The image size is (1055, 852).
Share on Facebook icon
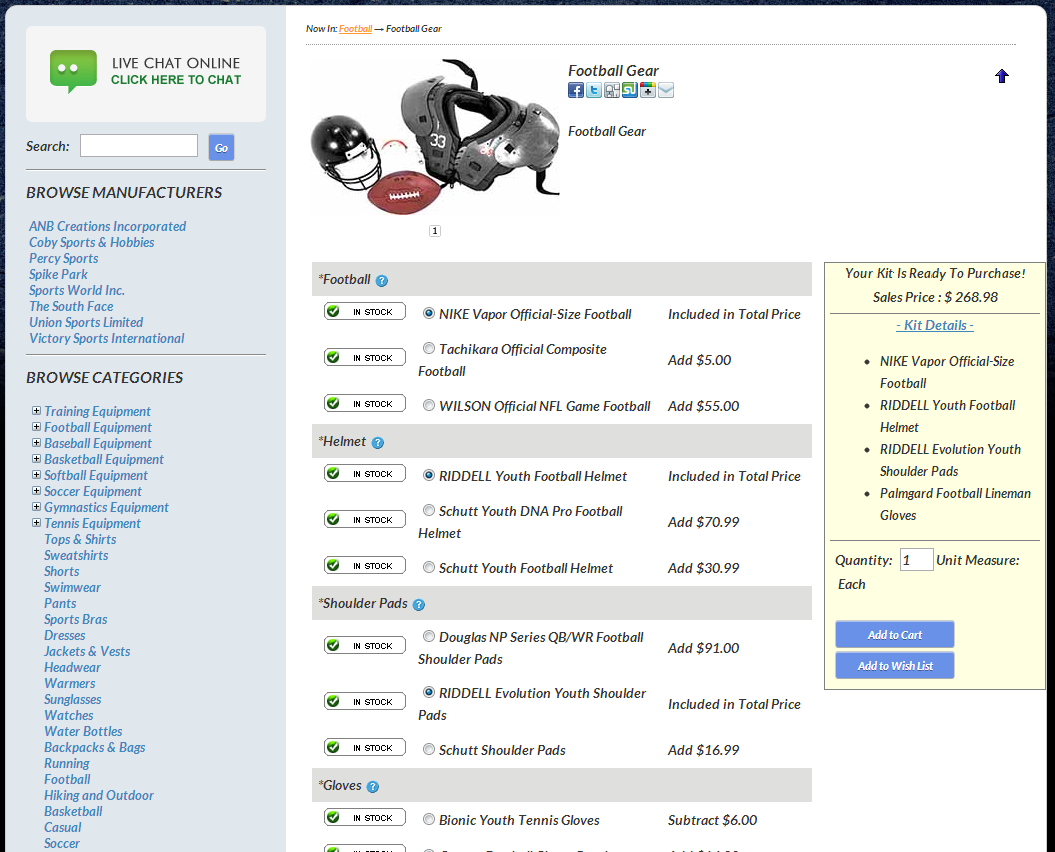[576, 90]
